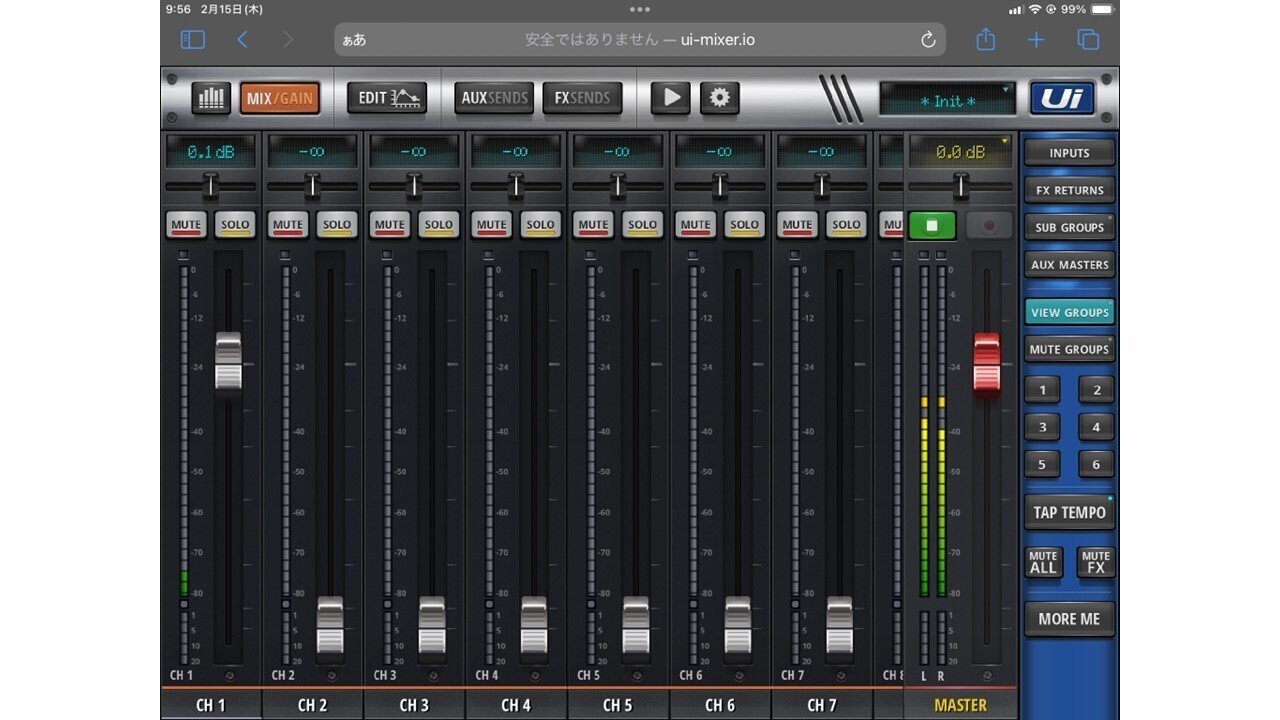Click the master balance slider
The width and height of the screenshot is (1280, 720).
coord(961,186)
